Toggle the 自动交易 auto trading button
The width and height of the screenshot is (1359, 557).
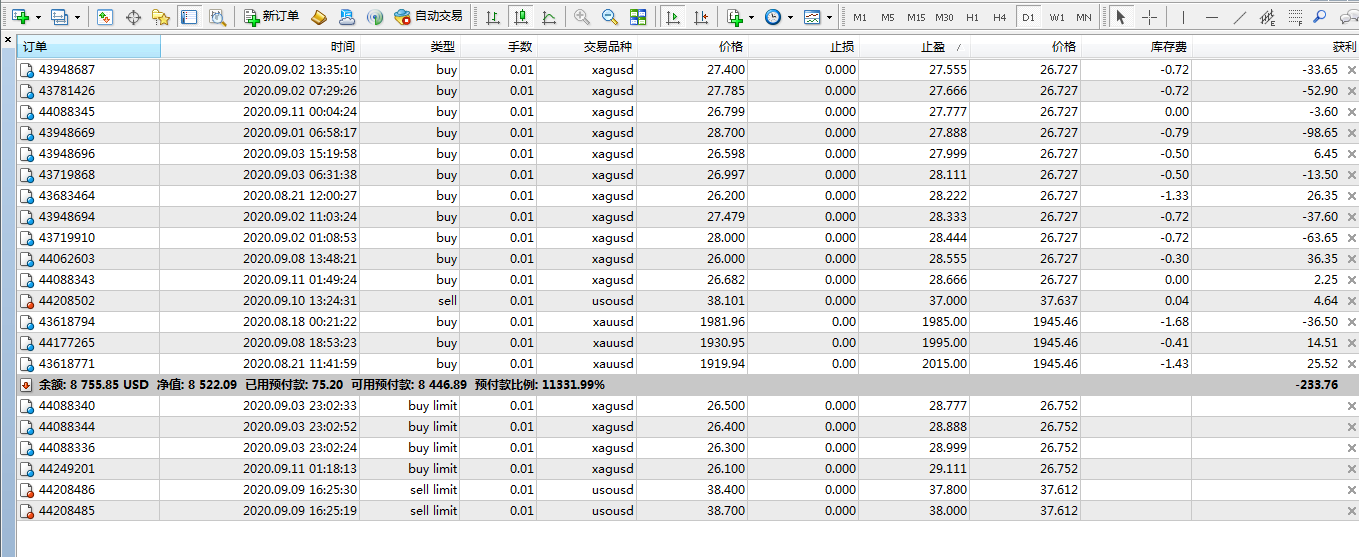pyautogui.click(x=428, y=17)
